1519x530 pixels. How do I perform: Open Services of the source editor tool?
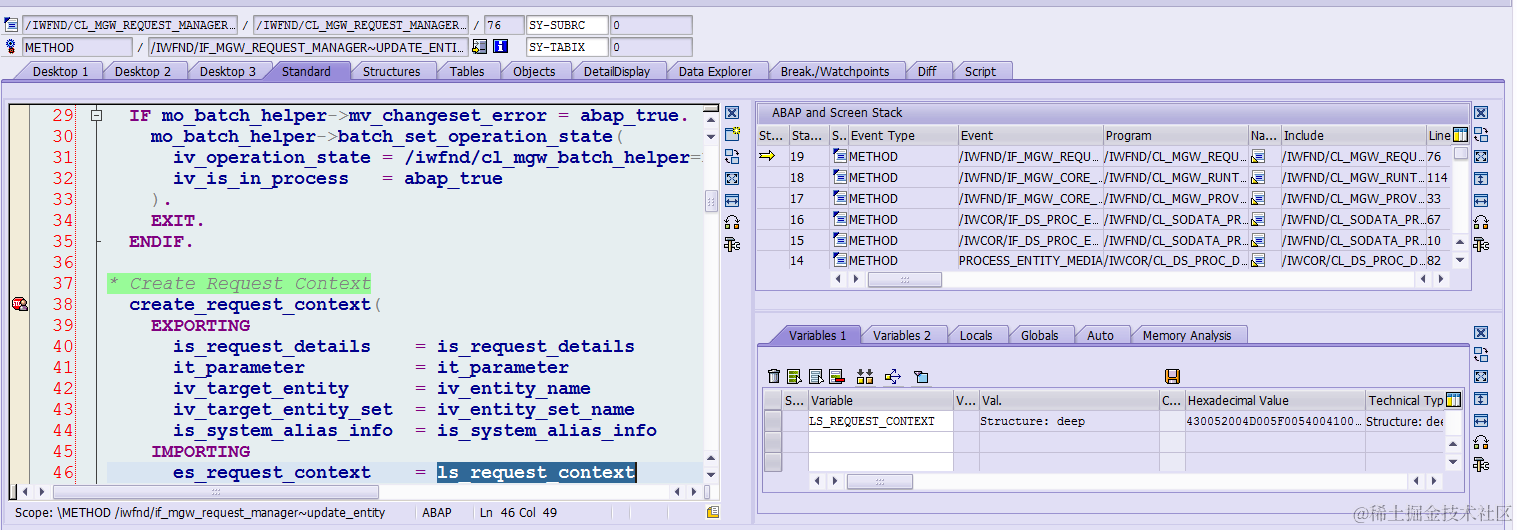coord(732,222)
